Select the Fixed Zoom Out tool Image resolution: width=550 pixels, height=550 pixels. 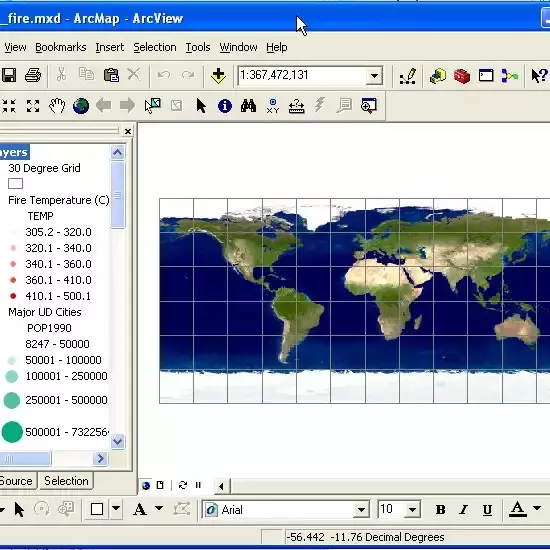33,106
